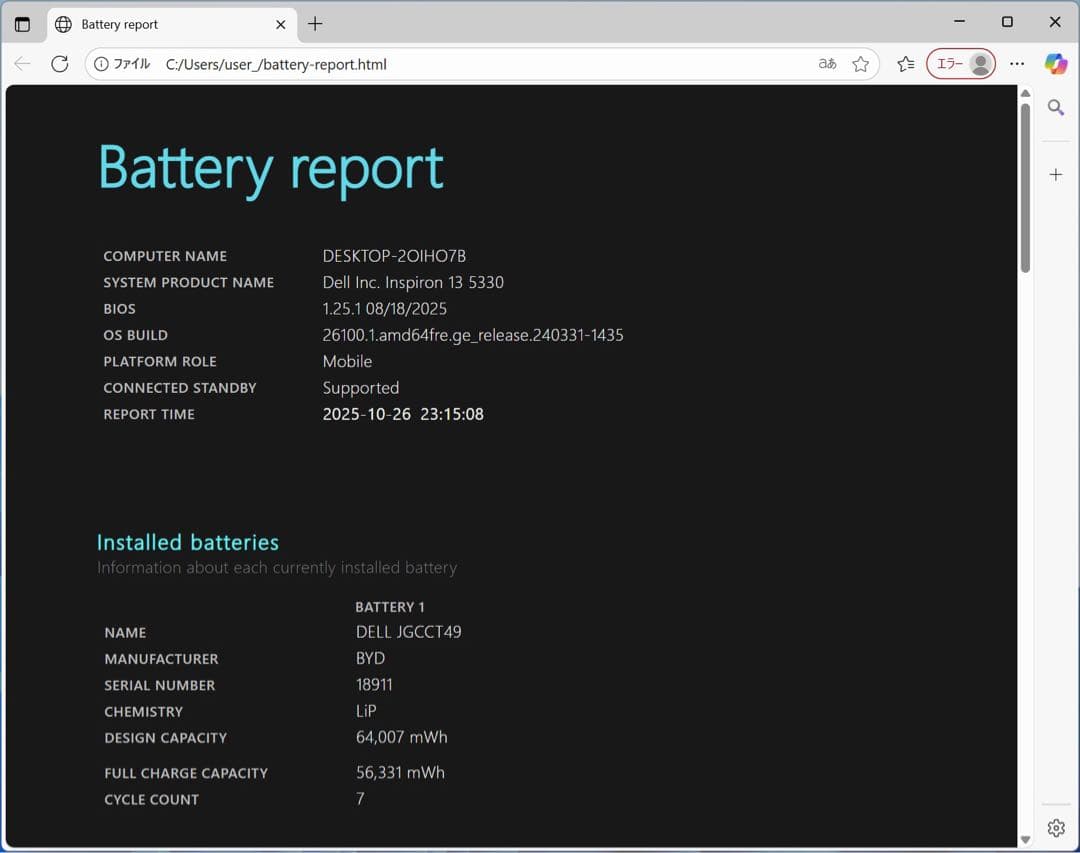The height and width of the screenshot is (853, 1080).
Task: Open a new browser tab
Action: [x=315, y=23]
